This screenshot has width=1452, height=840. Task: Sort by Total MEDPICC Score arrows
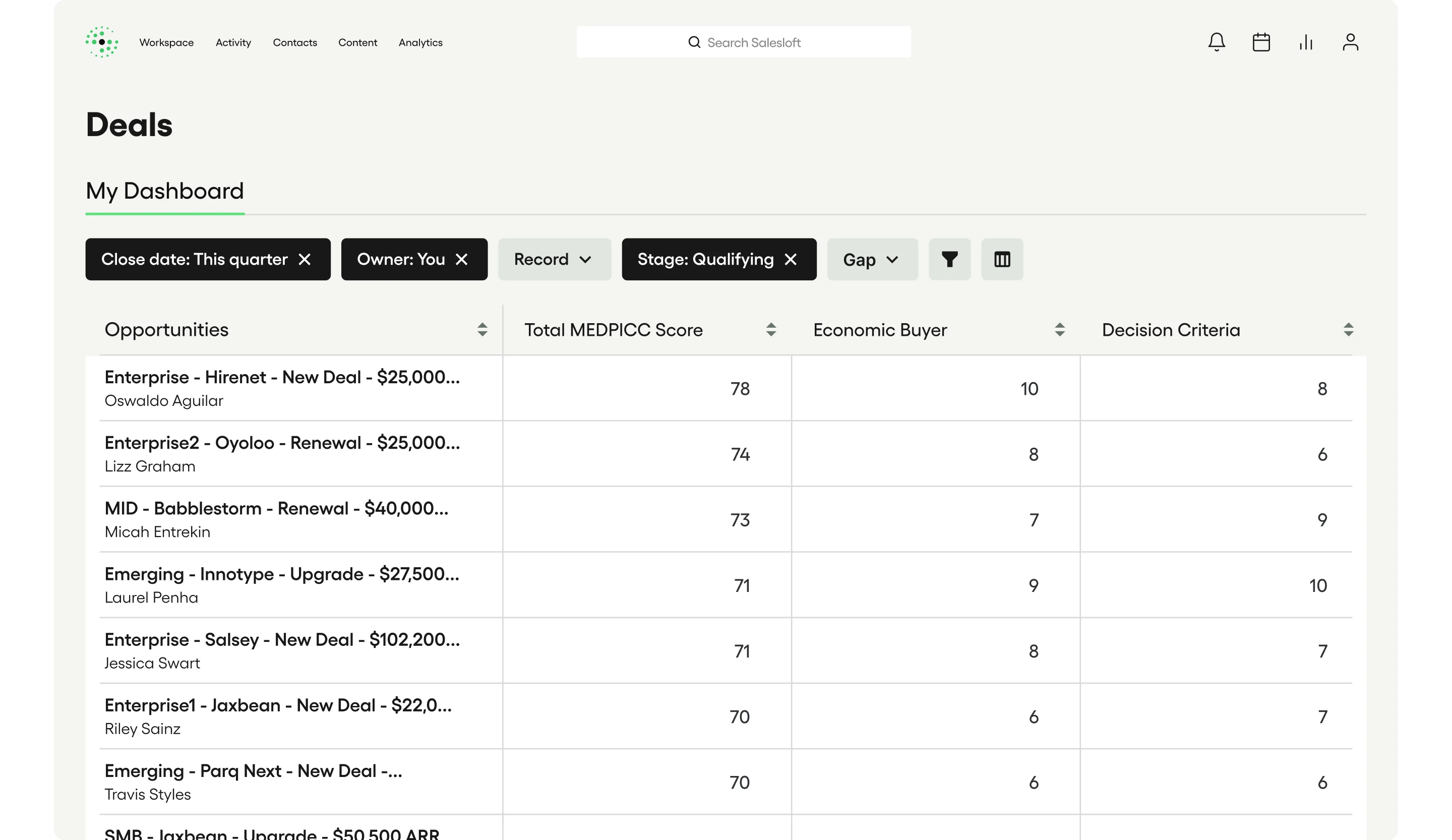pyautogui.click(x=771, y=330)
